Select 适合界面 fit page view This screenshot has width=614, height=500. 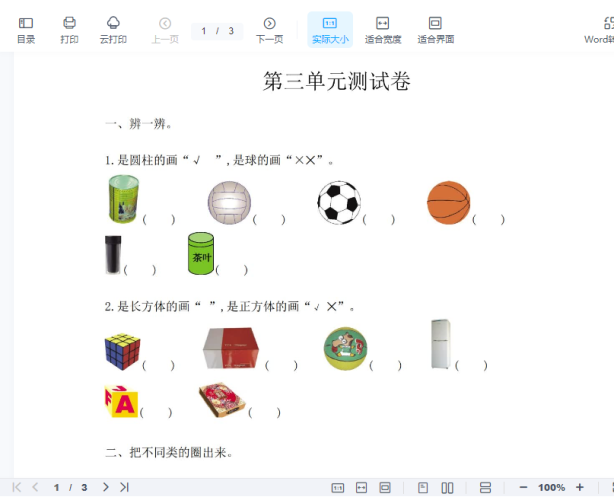[x=435, y=29]
